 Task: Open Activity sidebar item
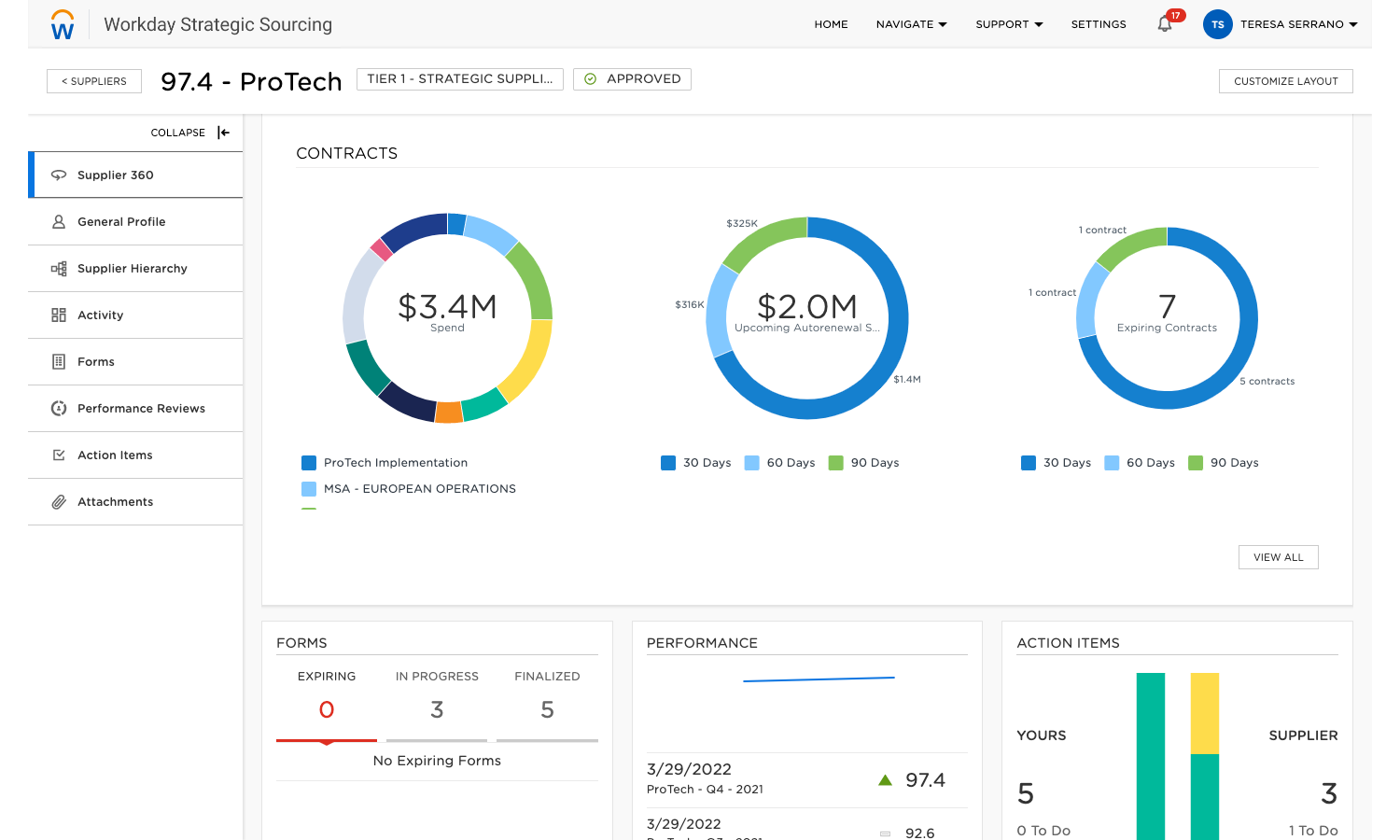pos(136,315)
